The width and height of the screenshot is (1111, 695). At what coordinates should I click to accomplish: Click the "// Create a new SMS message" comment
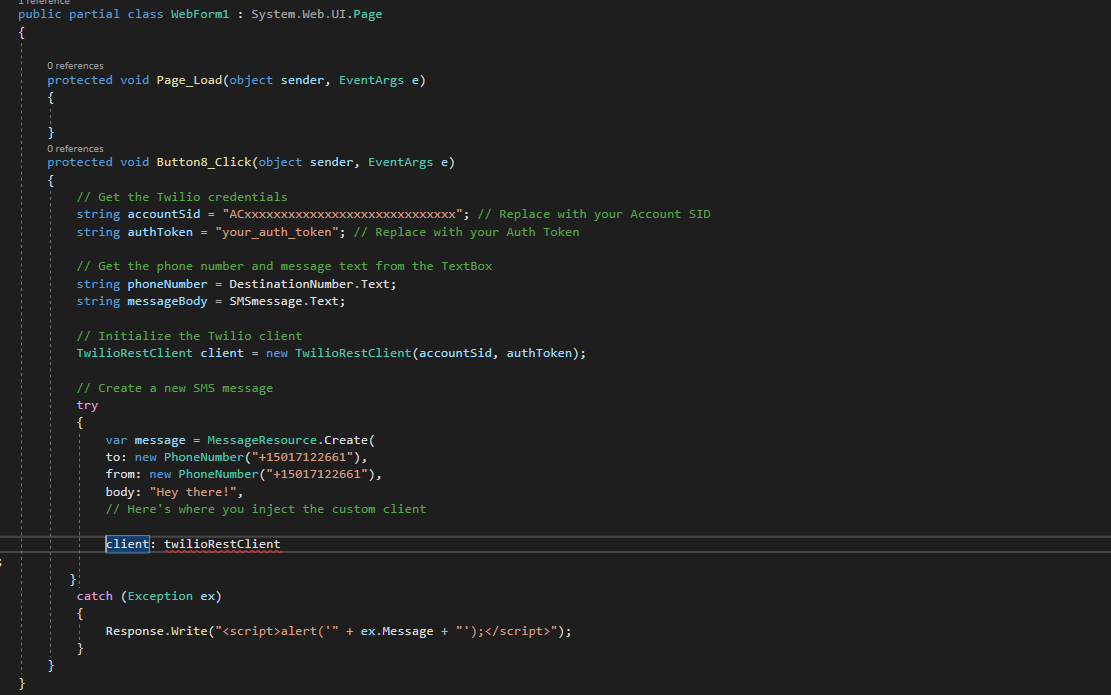coord(175,388)
